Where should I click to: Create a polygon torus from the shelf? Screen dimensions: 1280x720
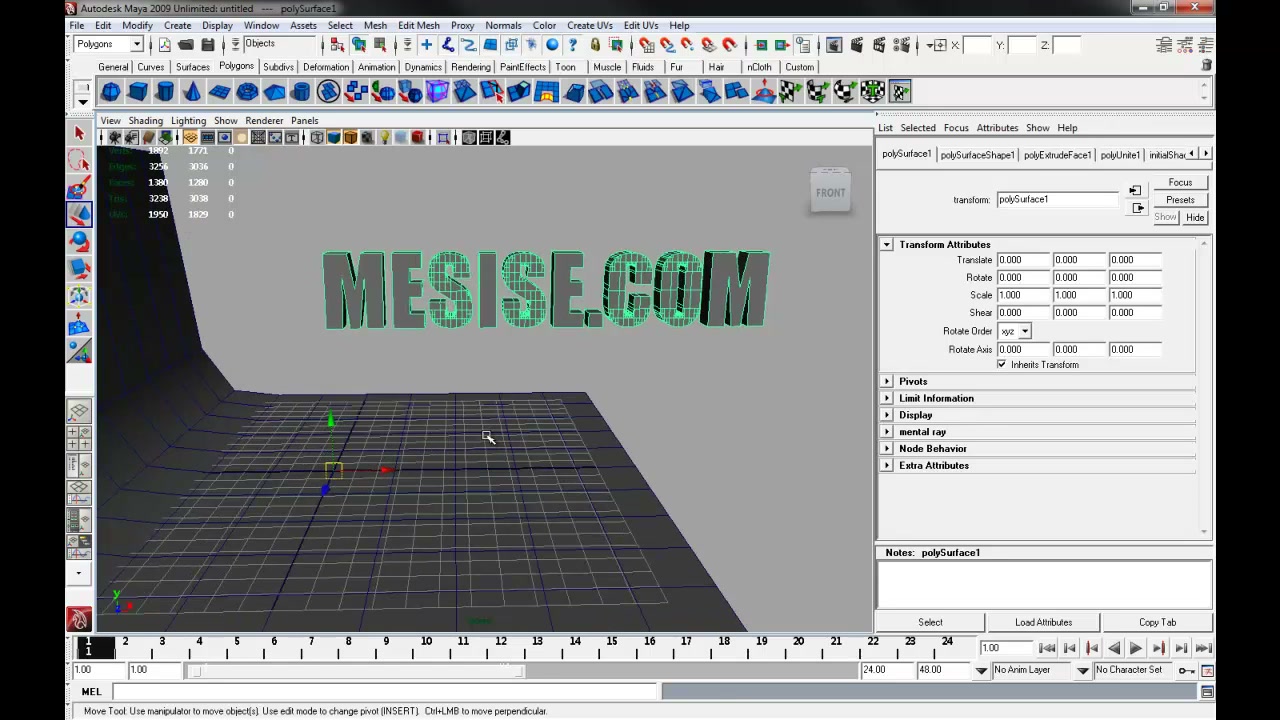247,92
